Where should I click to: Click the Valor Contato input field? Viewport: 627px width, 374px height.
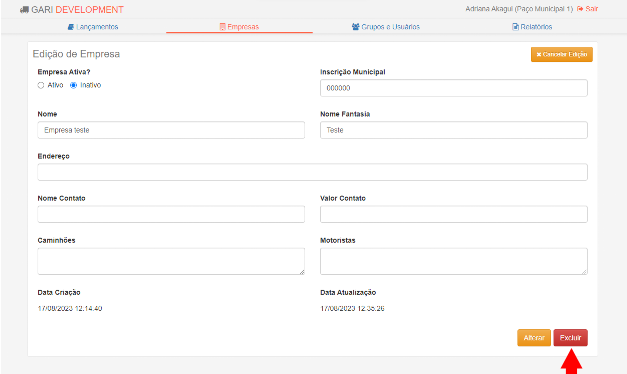pyautogui.click(x=454, y=214)
